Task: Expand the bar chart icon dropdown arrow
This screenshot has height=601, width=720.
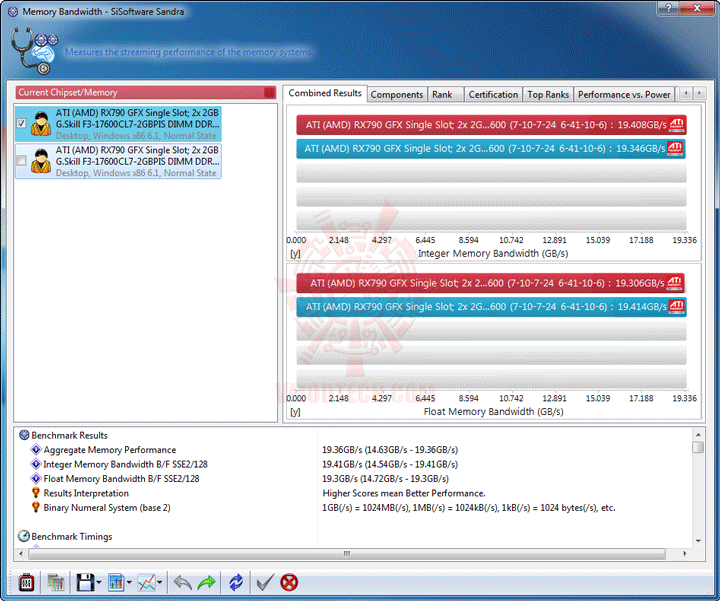Action: pyautogui.click(x=129, y=583)
